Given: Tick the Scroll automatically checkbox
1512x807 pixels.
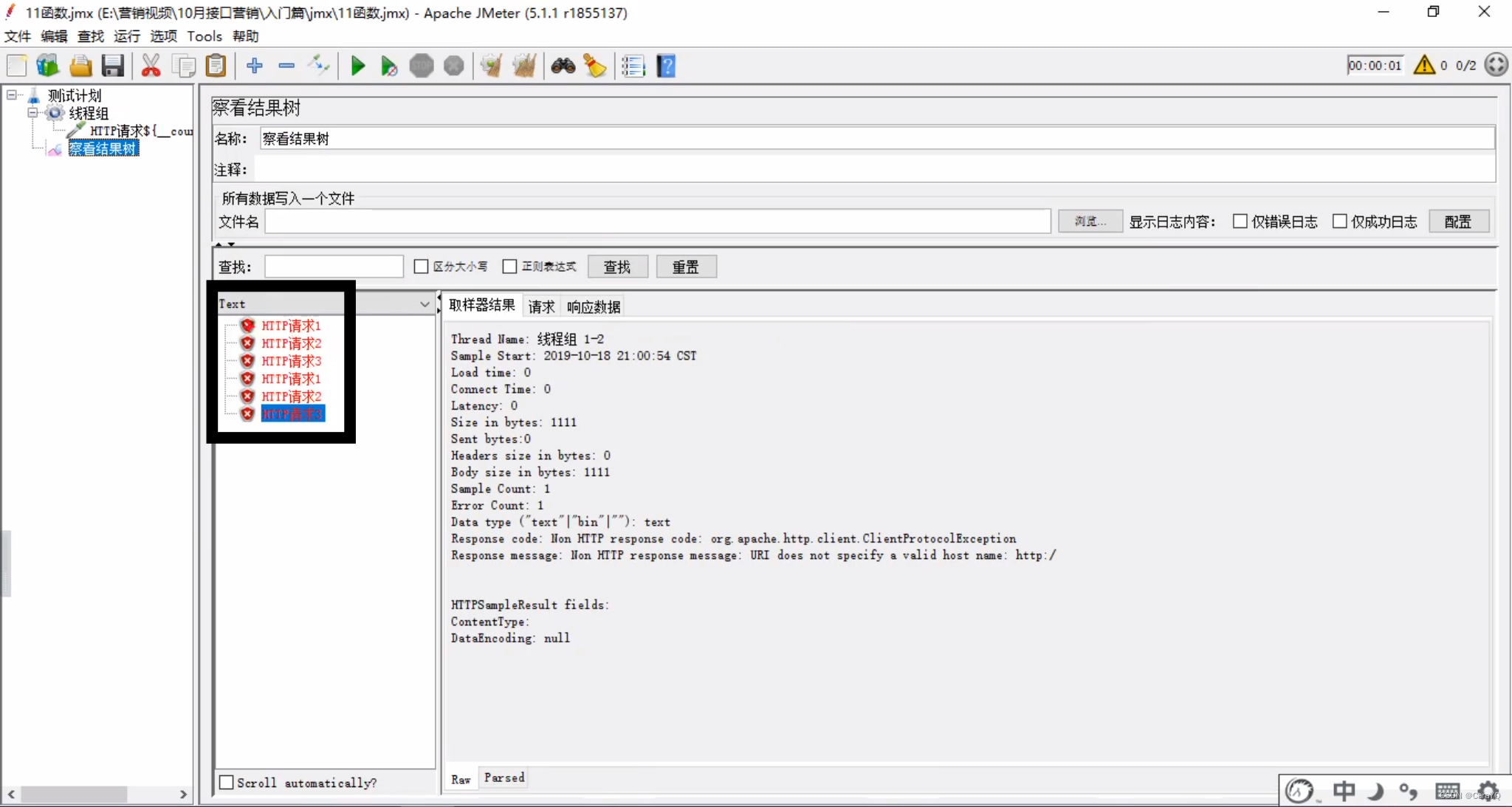Looking at the screenshot, I should click(x=227, y=782).
